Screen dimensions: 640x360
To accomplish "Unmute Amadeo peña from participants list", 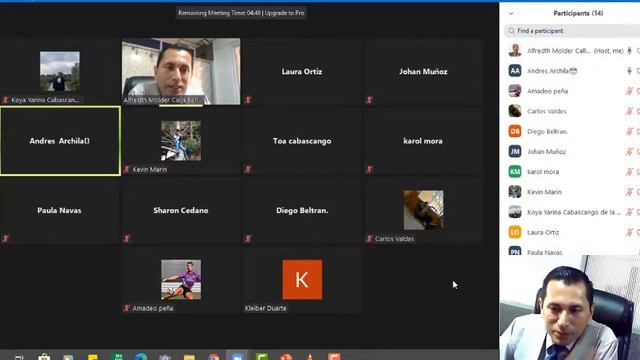I will pos(629,91).
